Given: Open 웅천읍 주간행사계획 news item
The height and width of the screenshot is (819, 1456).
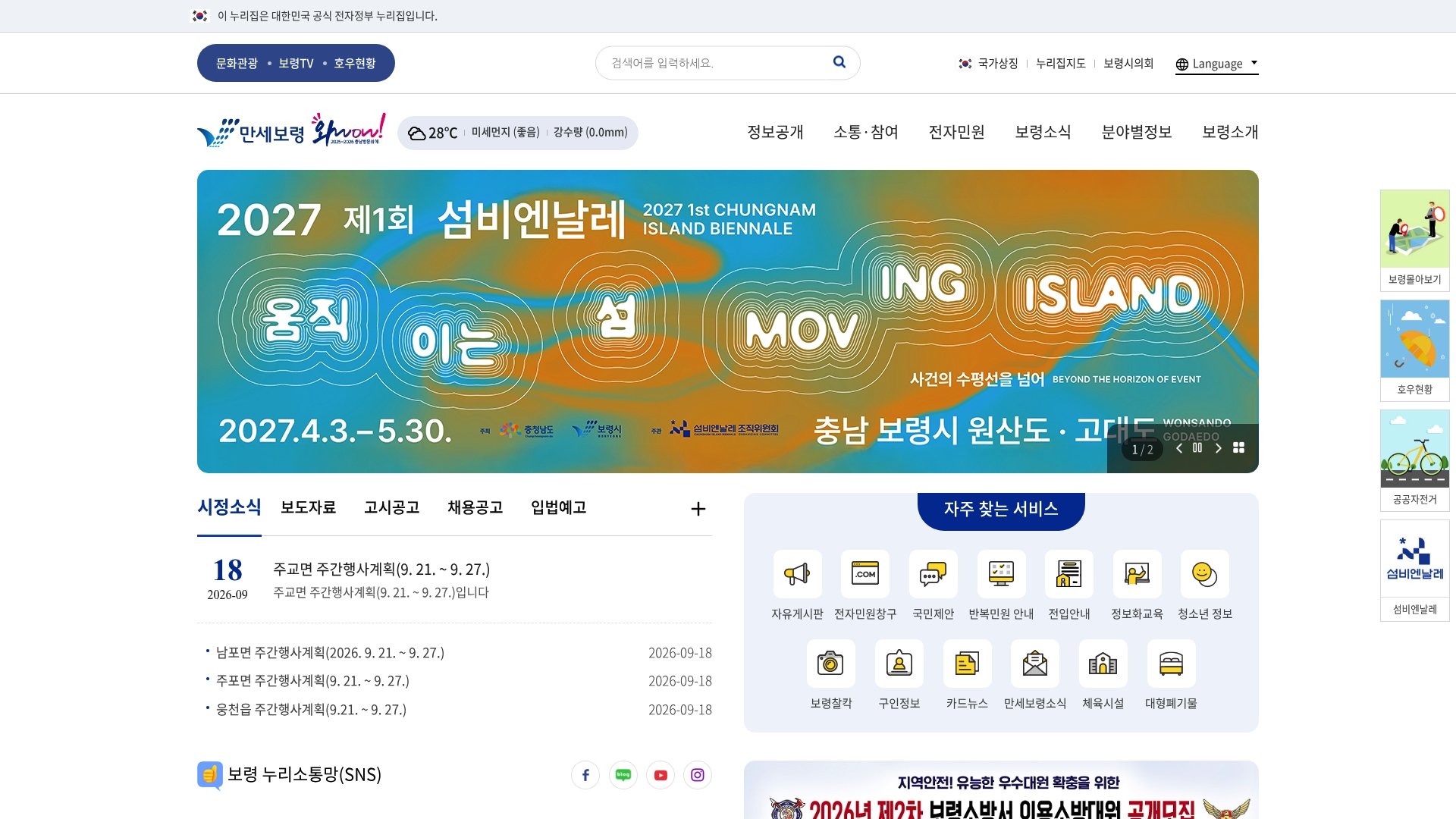Looking at the screenshot, I should pyautogui.click(x=311, y=710).
